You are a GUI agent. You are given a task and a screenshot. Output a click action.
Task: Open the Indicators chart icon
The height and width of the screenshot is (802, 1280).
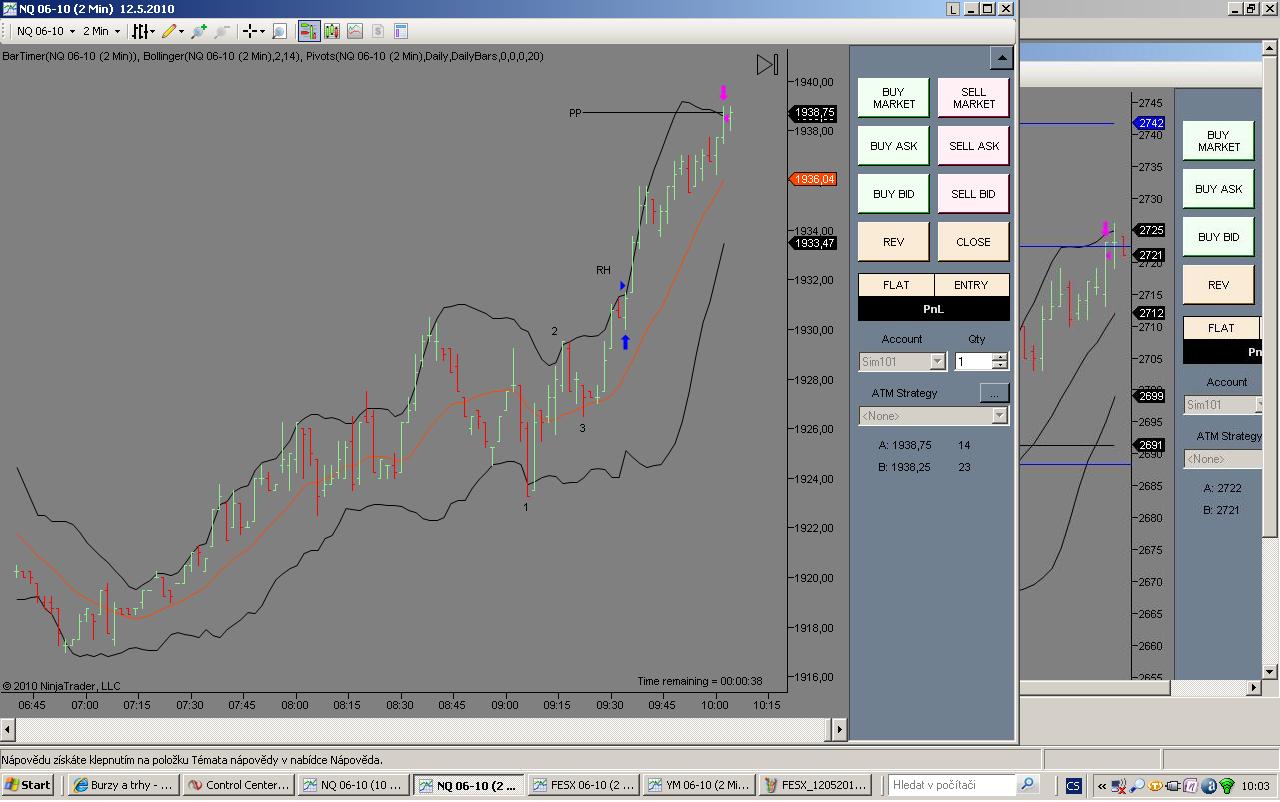point(355,31)
